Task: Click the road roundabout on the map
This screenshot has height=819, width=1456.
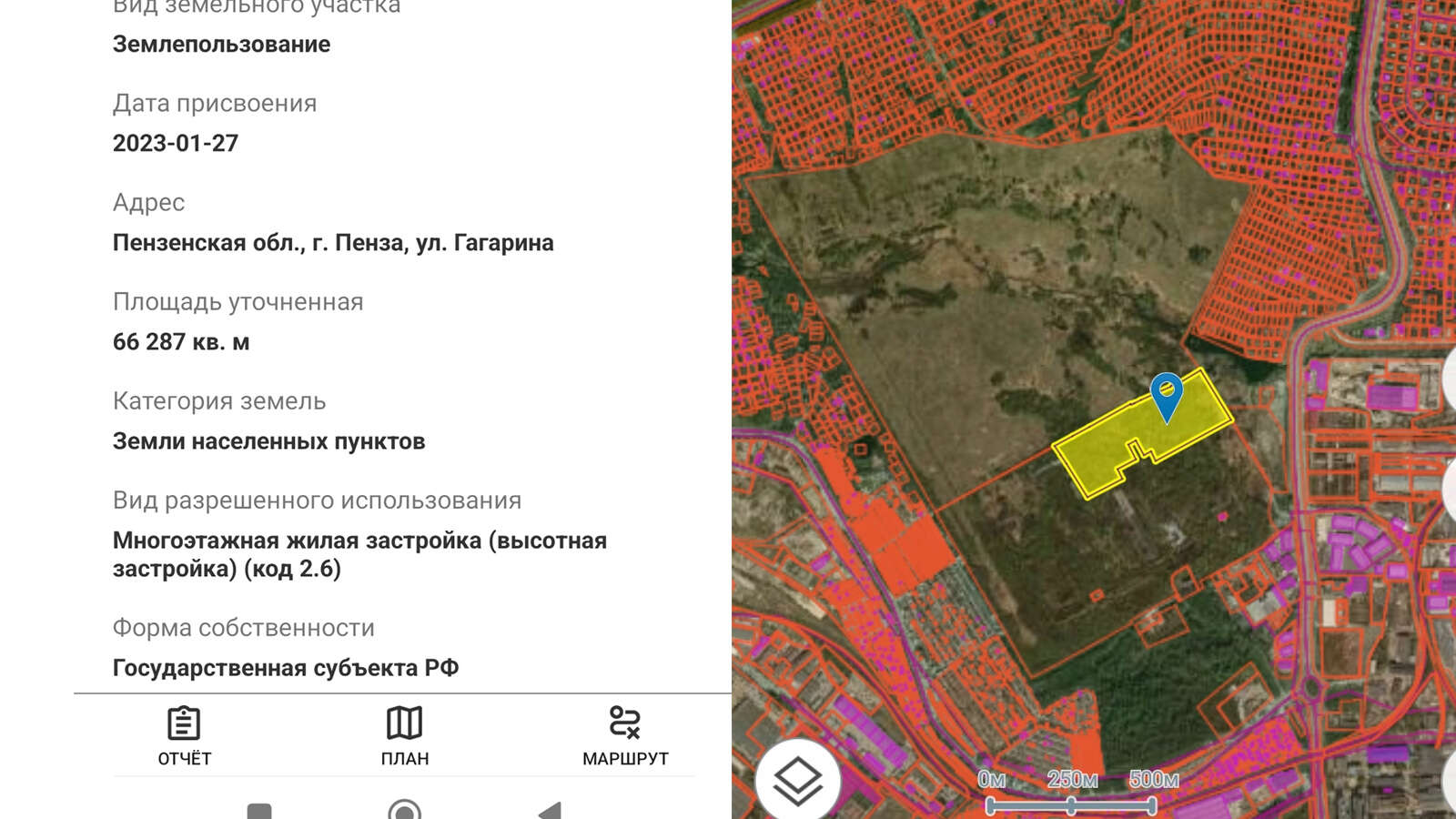Action: (1310, 687)
